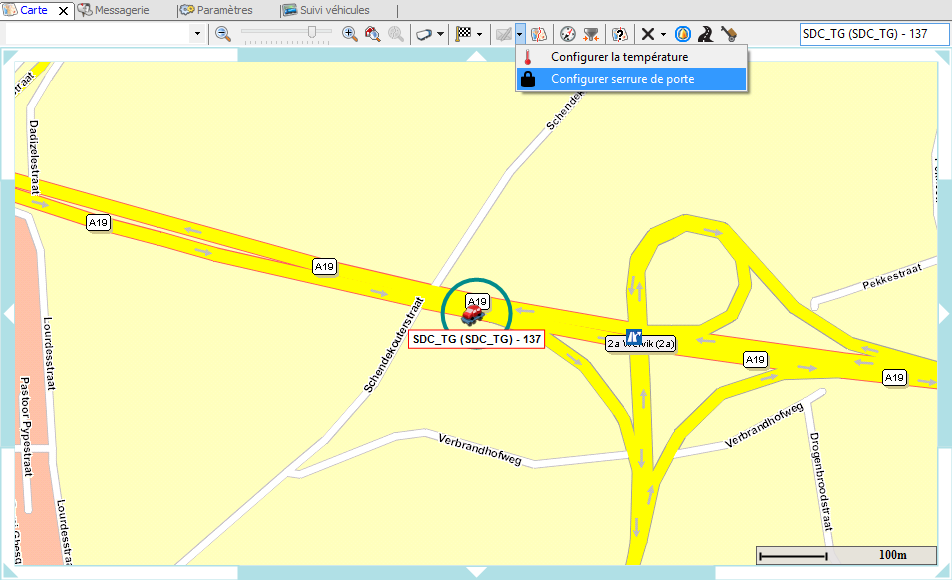
Task: Click the winding road icon
Action: tap(706, 33)
